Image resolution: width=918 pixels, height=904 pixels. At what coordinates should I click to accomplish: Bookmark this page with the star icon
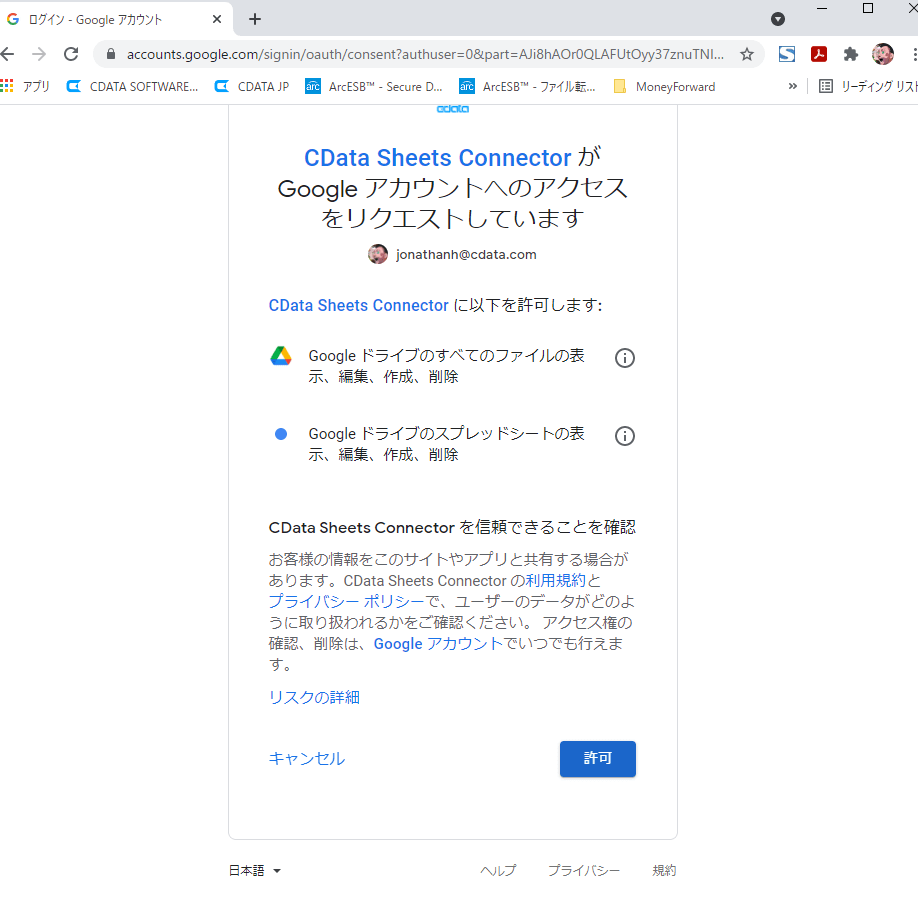click(746, 54)
